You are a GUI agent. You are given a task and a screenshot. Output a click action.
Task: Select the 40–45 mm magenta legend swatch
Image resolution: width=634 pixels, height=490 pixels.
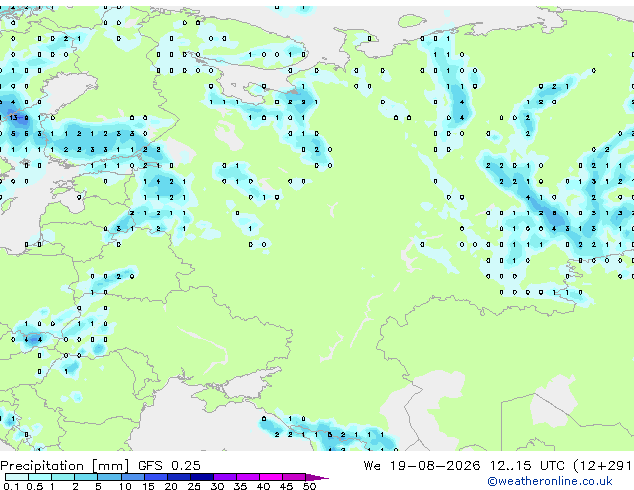[x=271, y=477]
